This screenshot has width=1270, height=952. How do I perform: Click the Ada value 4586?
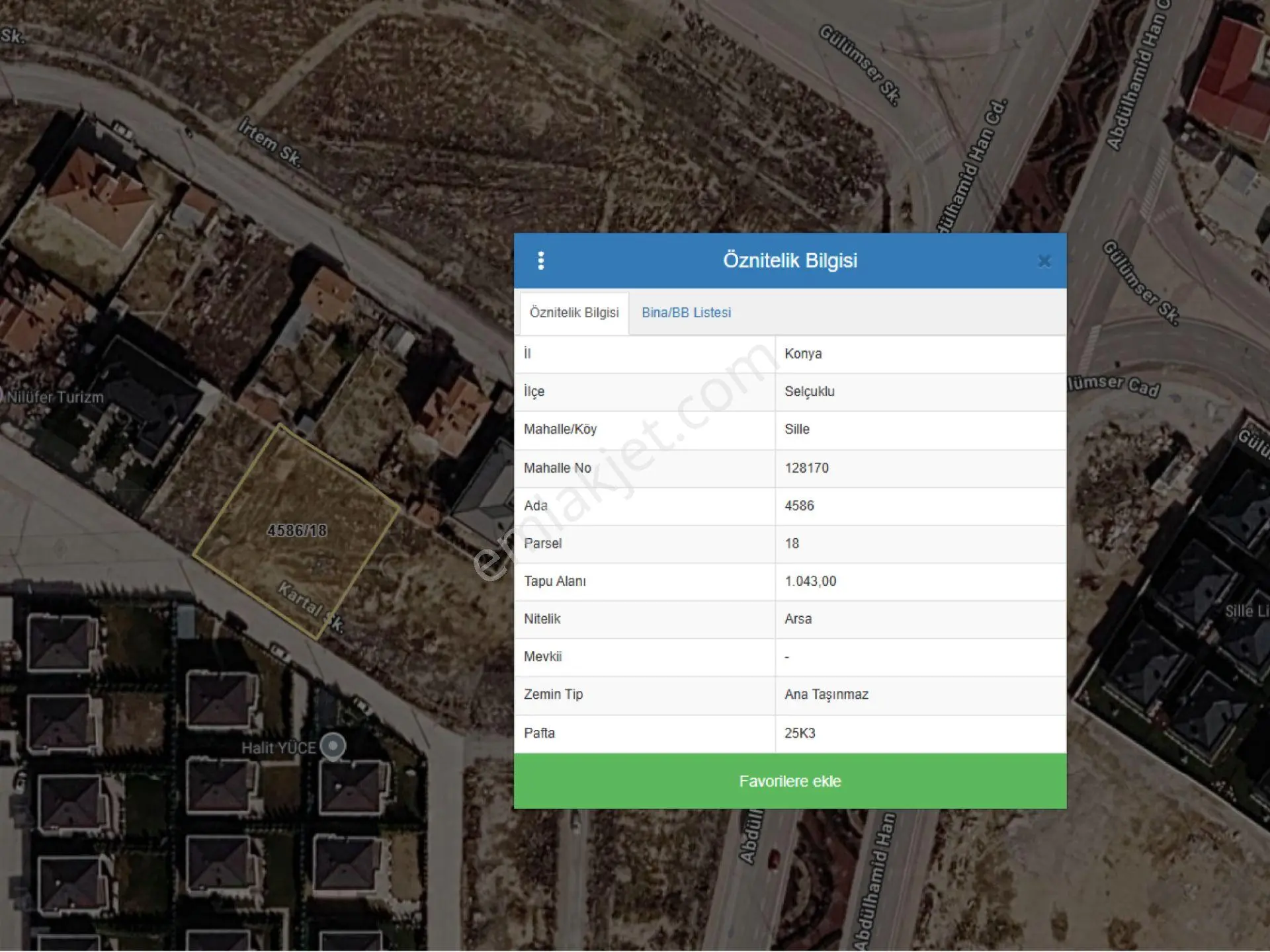[799, 506]
